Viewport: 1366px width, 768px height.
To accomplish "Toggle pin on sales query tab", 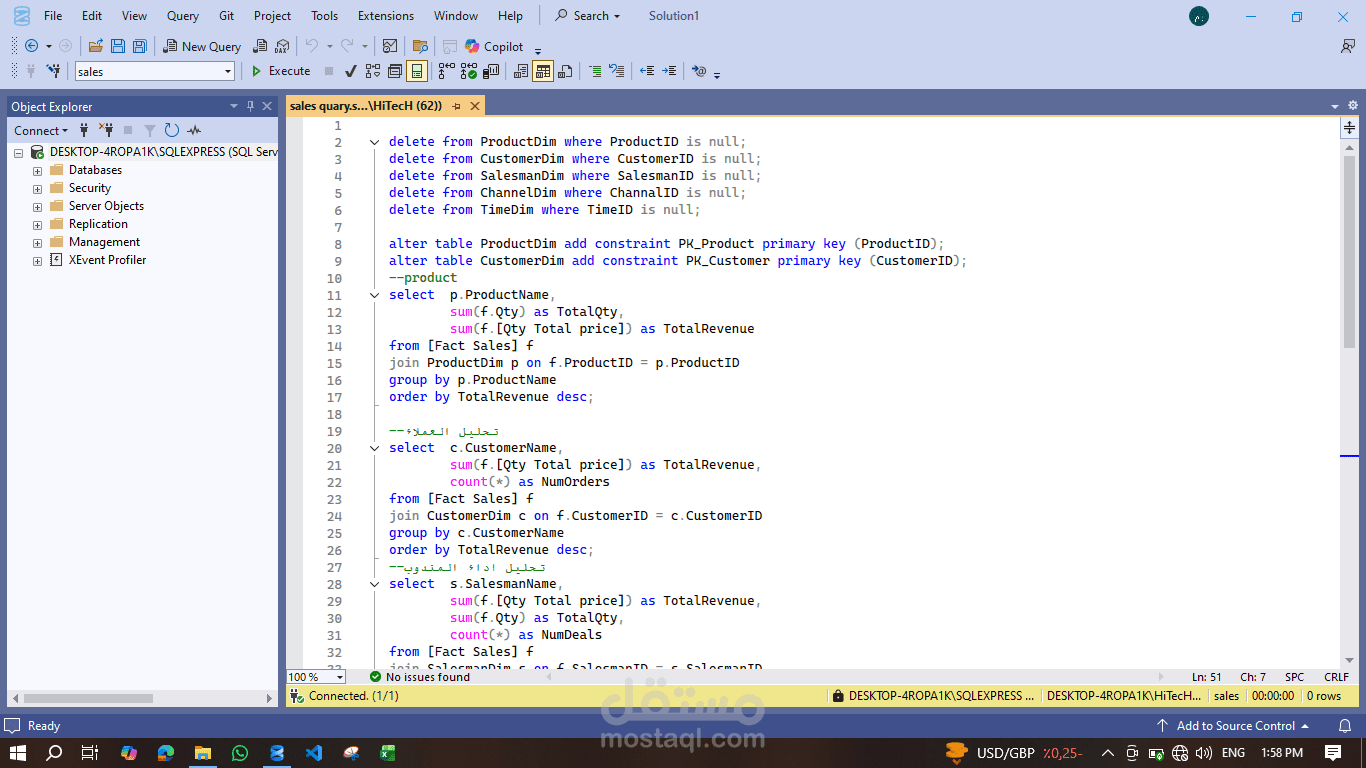I will tap(456, 106).
